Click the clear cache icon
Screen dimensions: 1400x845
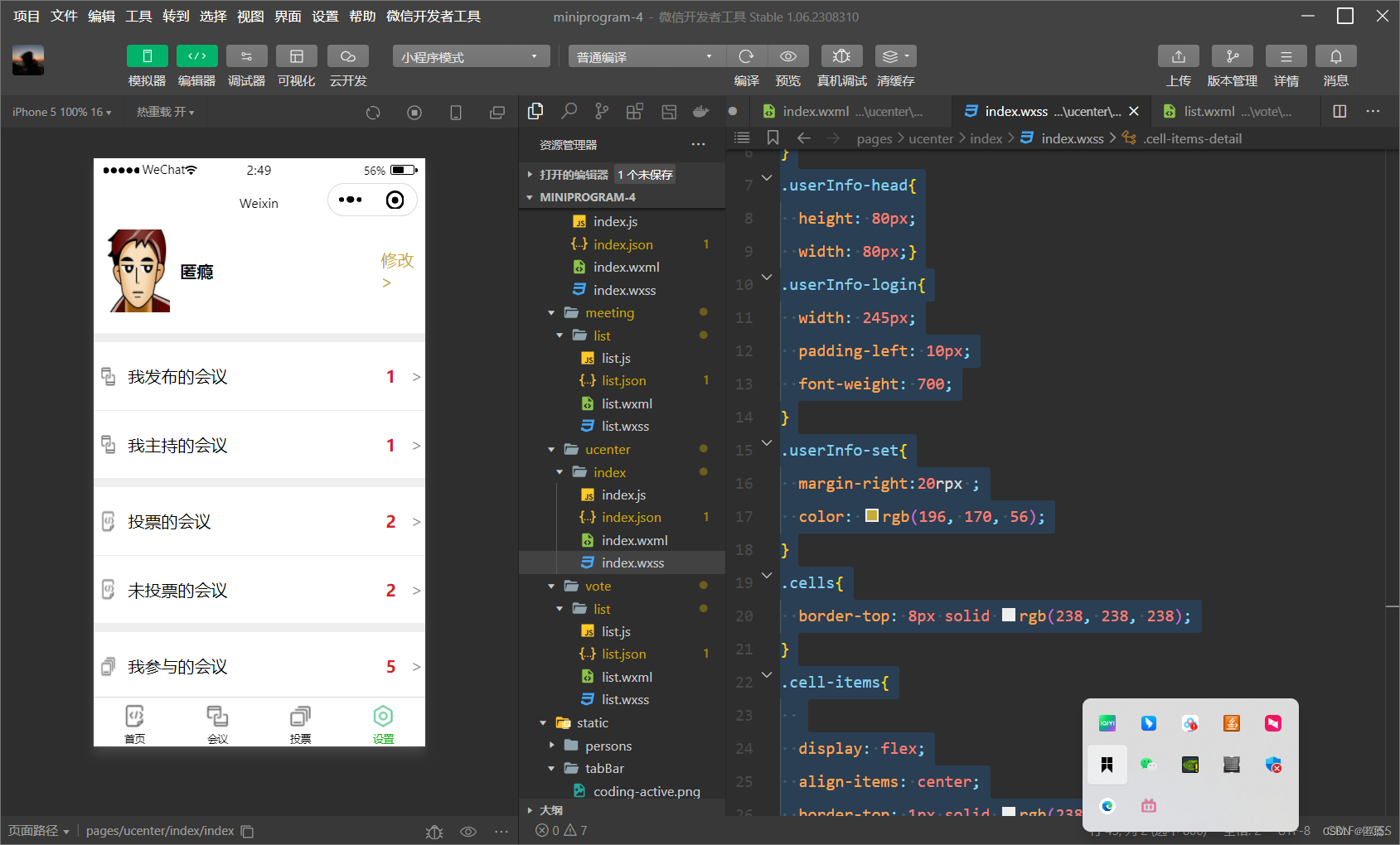point(895,56)
